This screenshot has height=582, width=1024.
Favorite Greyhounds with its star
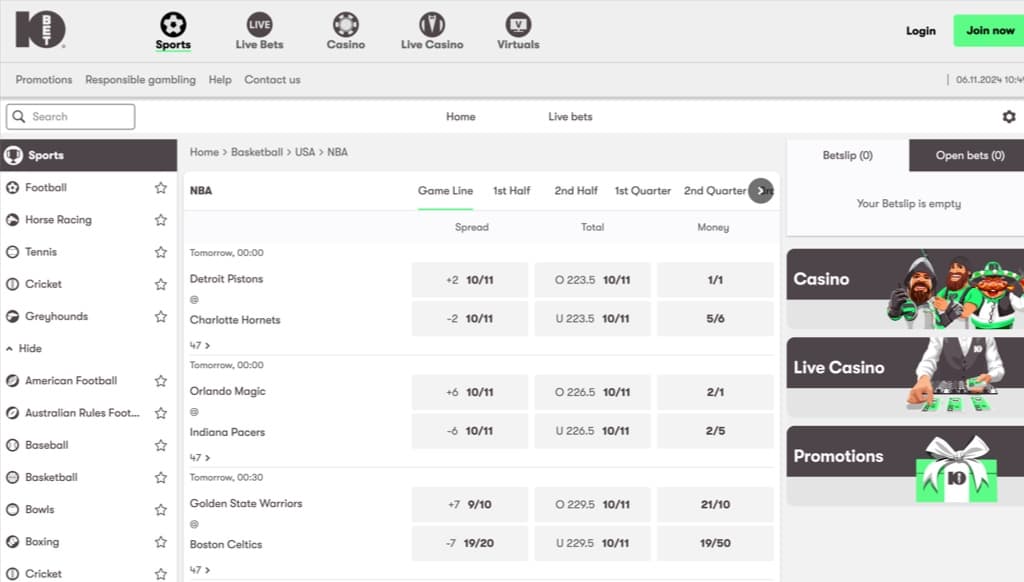click(161, 316)
